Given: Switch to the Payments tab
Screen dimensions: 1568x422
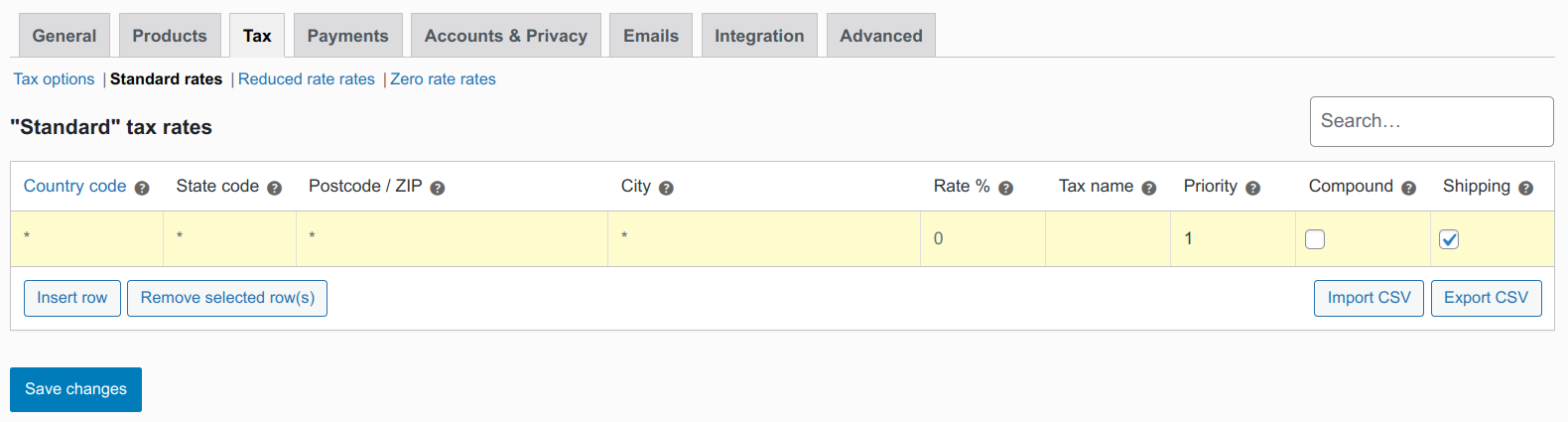Looking at the screenshot, I should click(347, 36).
